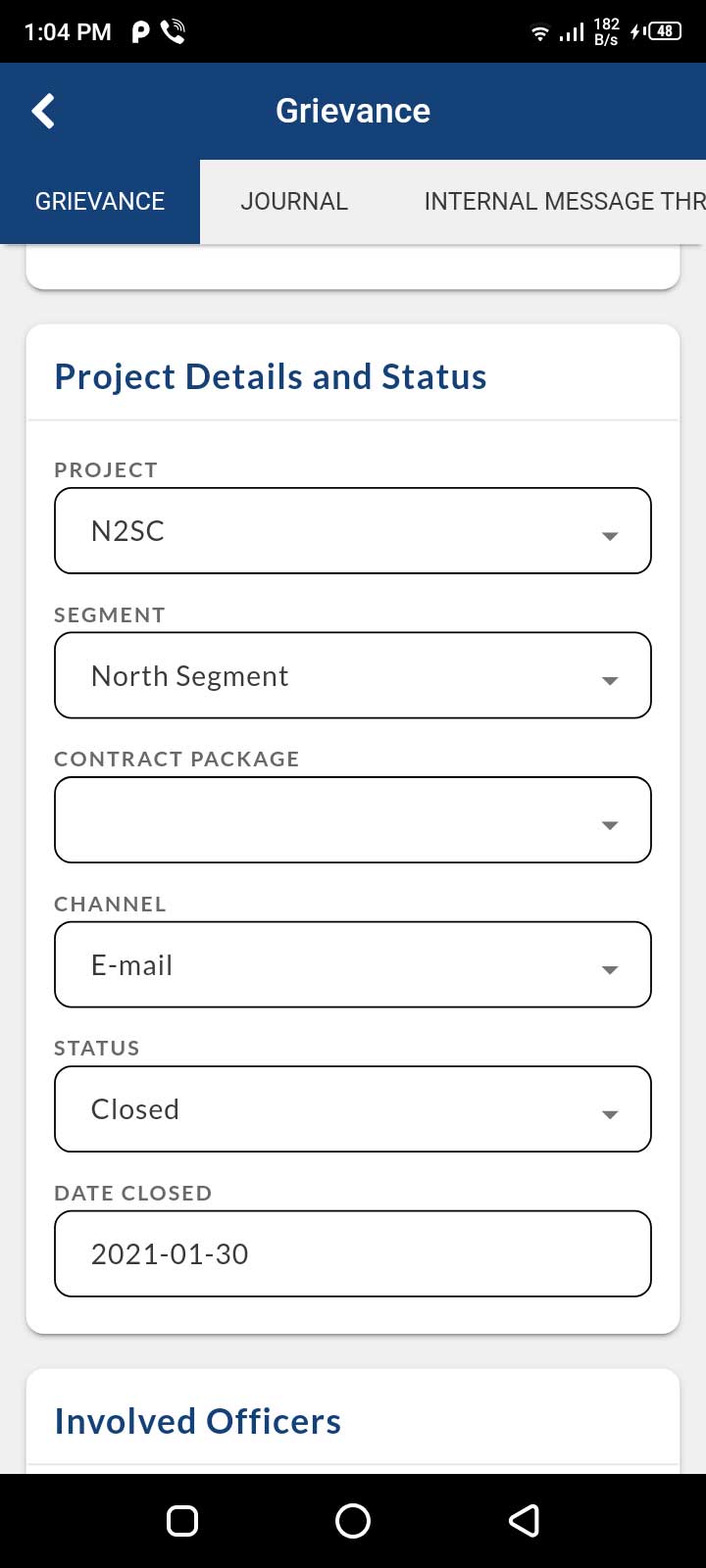Change the Channel dropdown from E-mail
The image size is (706, 1568).
[353, 964]
